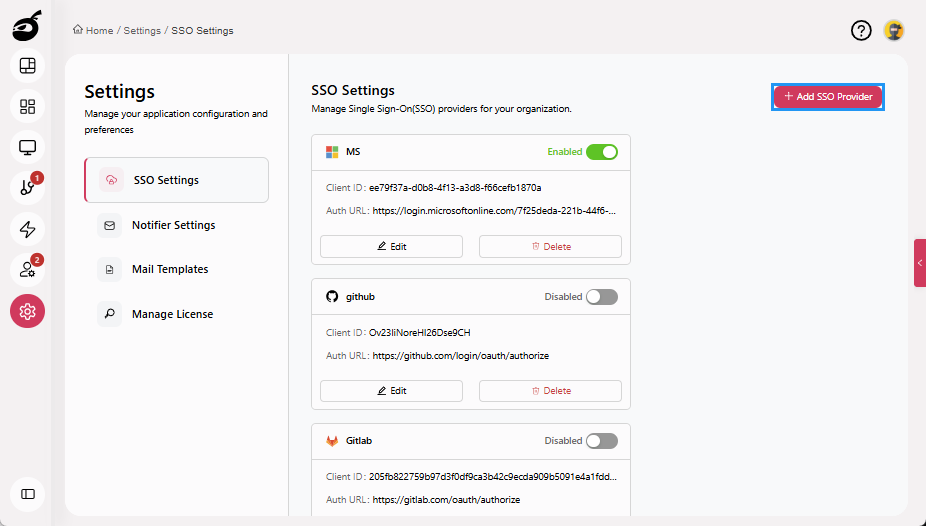This screenshot has width=926, height=526.
Task: Open the help question mark icon
Action: 861,30
